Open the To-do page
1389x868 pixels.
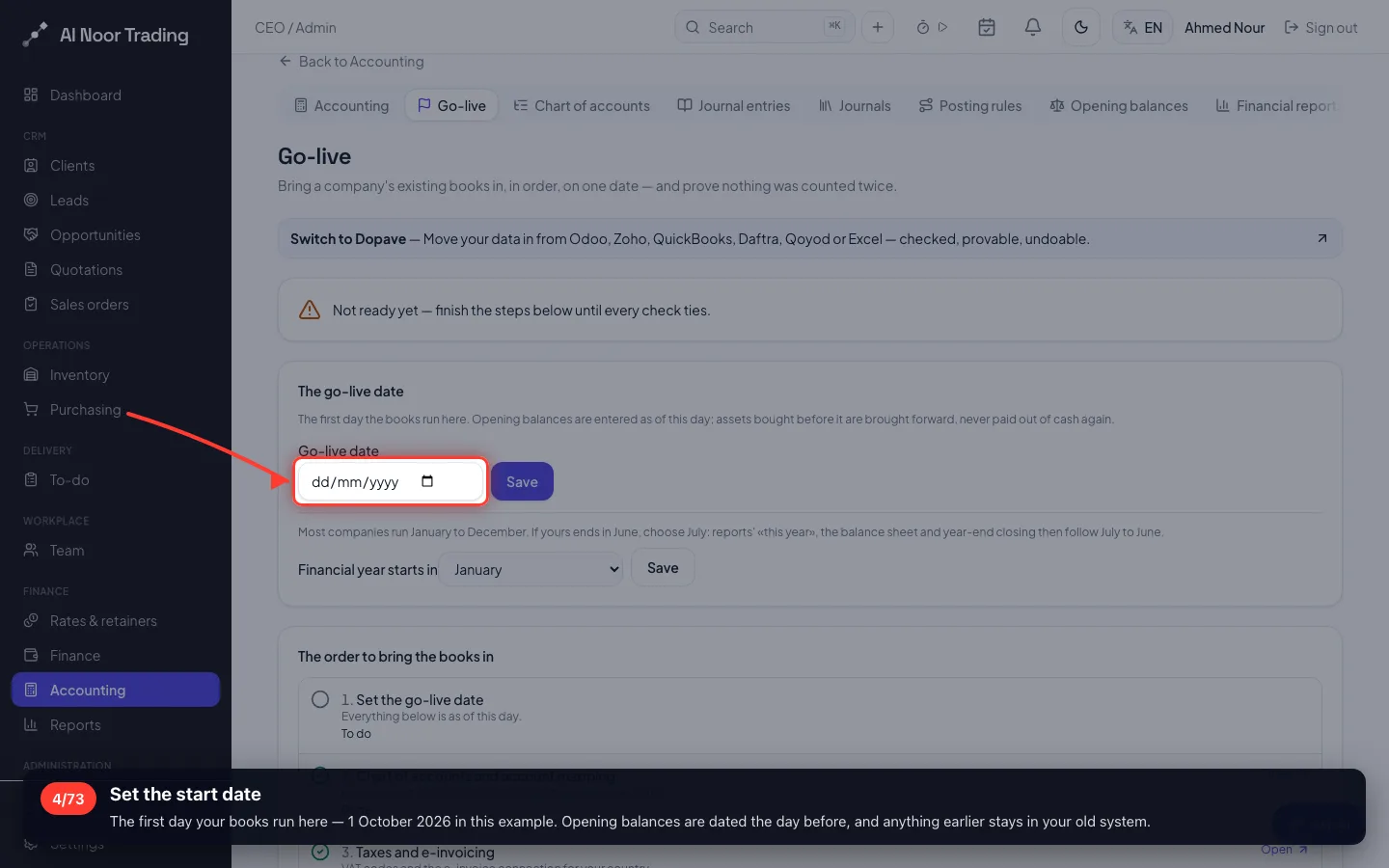pos(116,479)
